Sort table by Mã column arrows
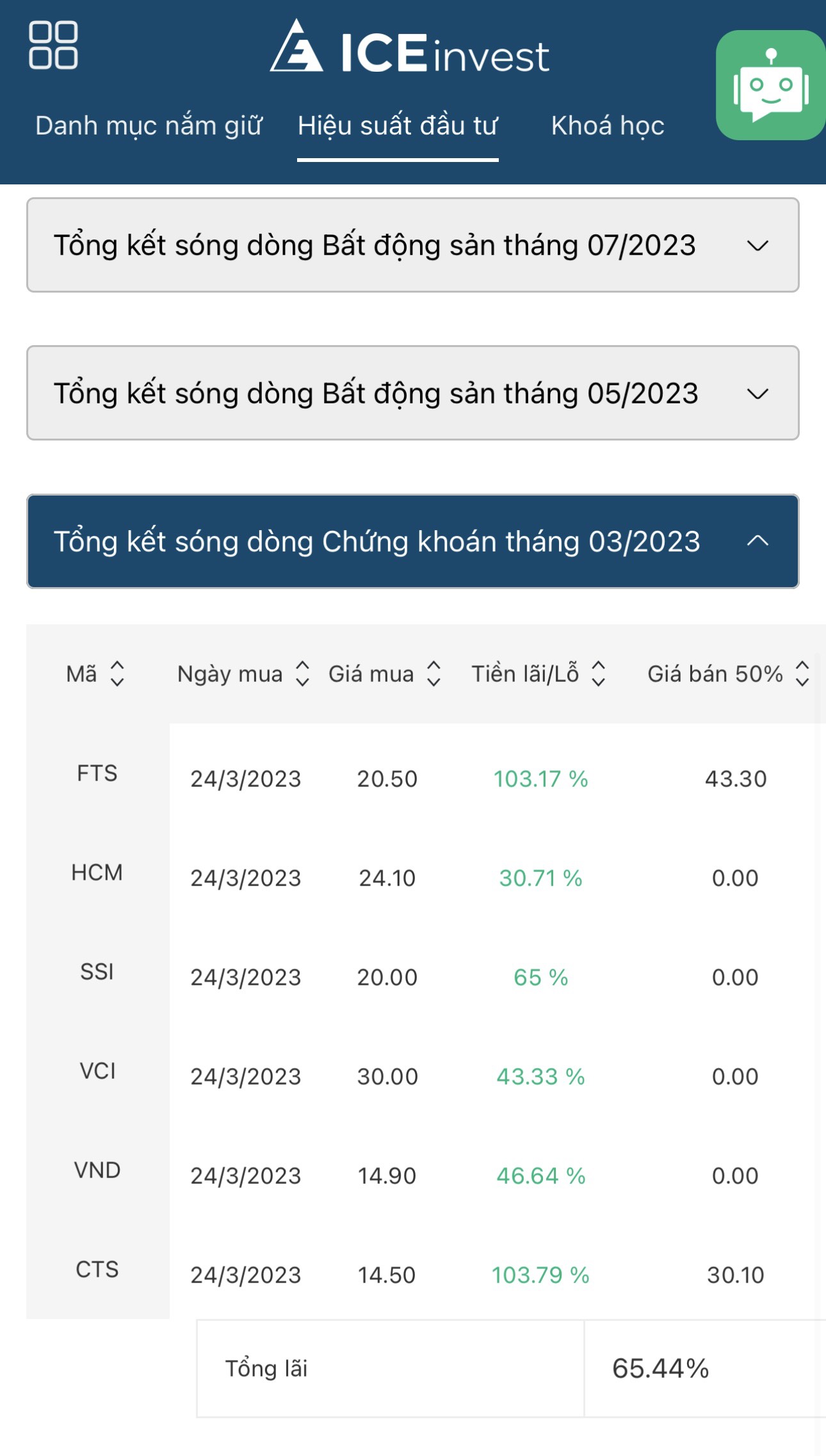 [117, 674]
